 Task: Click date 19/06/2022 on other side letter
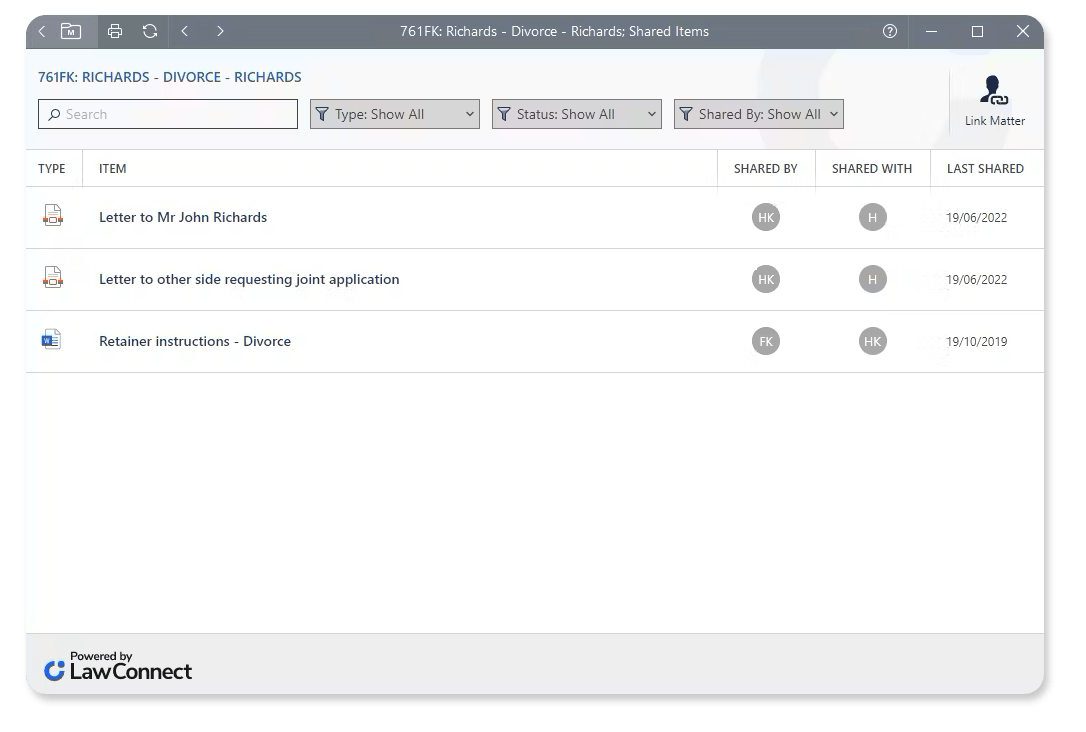(977, 280)
